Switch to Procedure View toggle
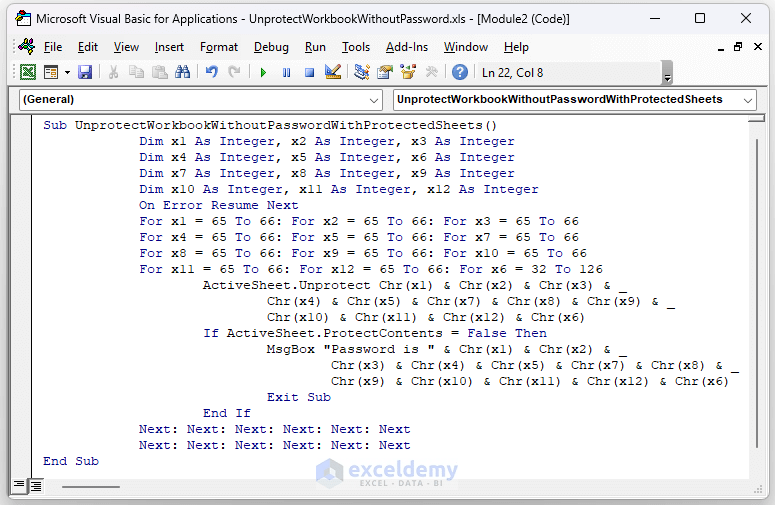 (x=19, y=485)
